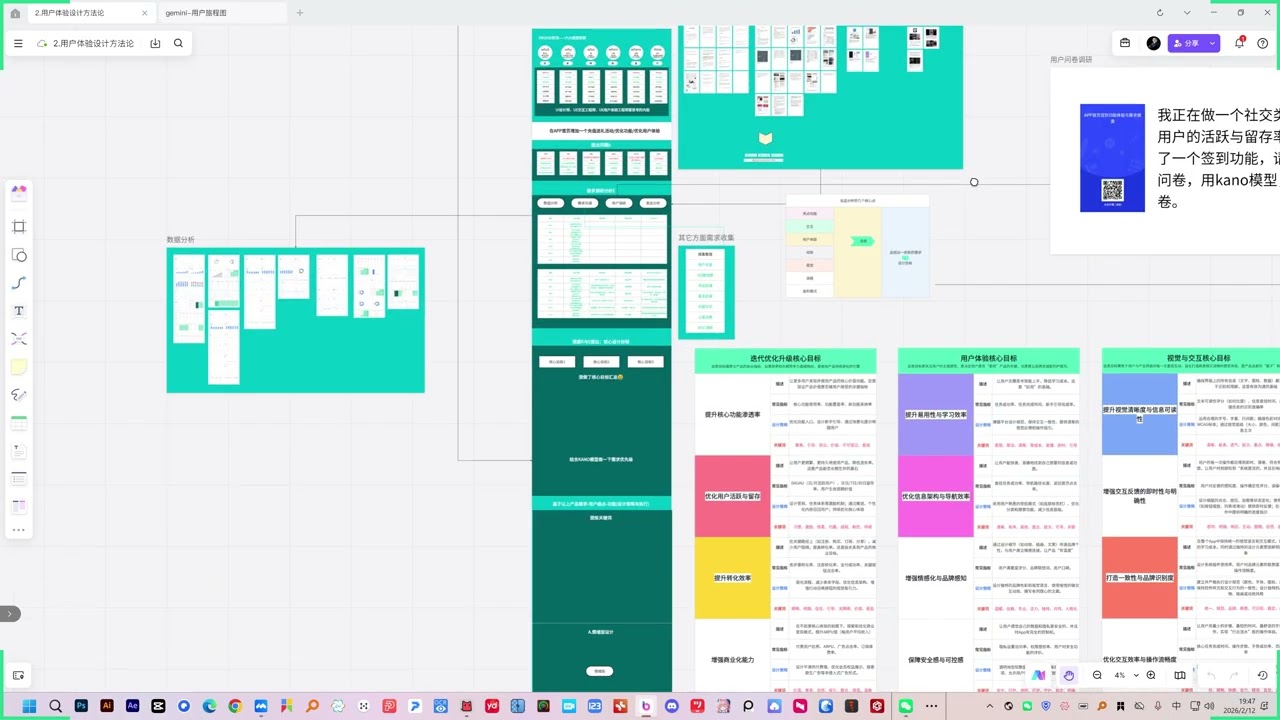Close the 2.用户体验设计方法论 tab
1280x720 pixels.
coord(144,13)
